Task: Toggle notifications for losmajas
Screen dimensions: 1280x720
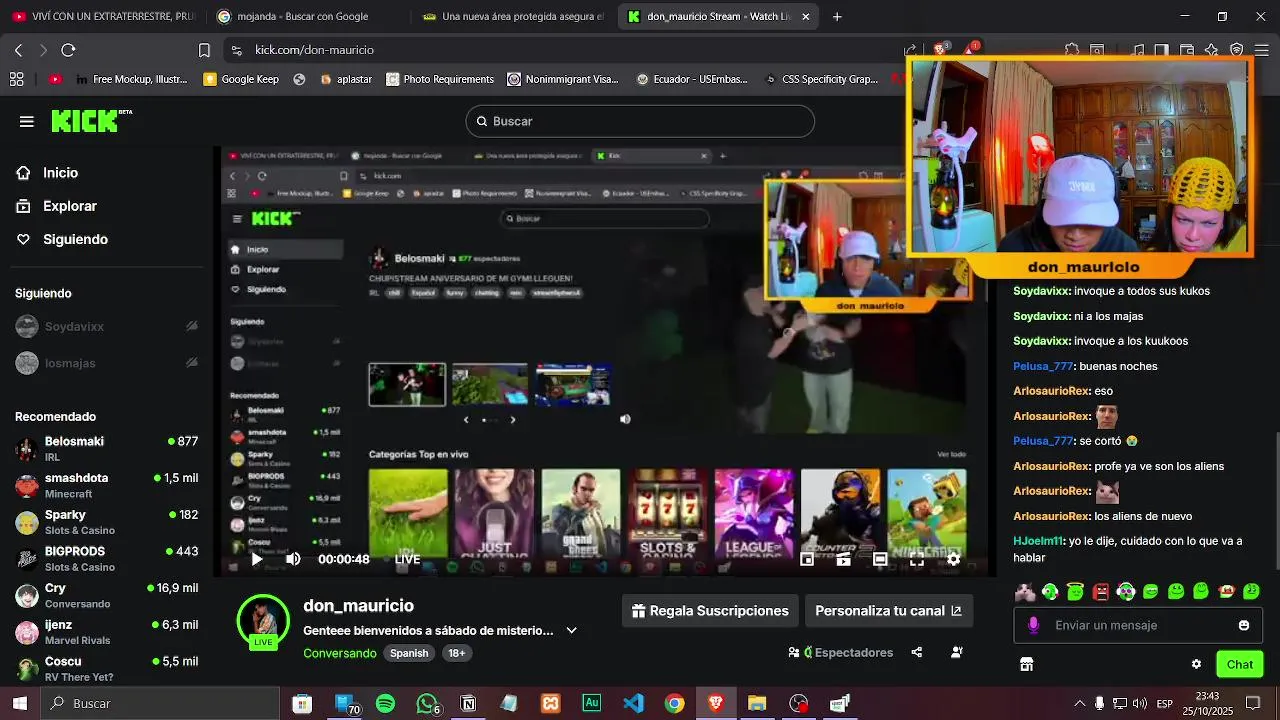Action: coord(192,363)
